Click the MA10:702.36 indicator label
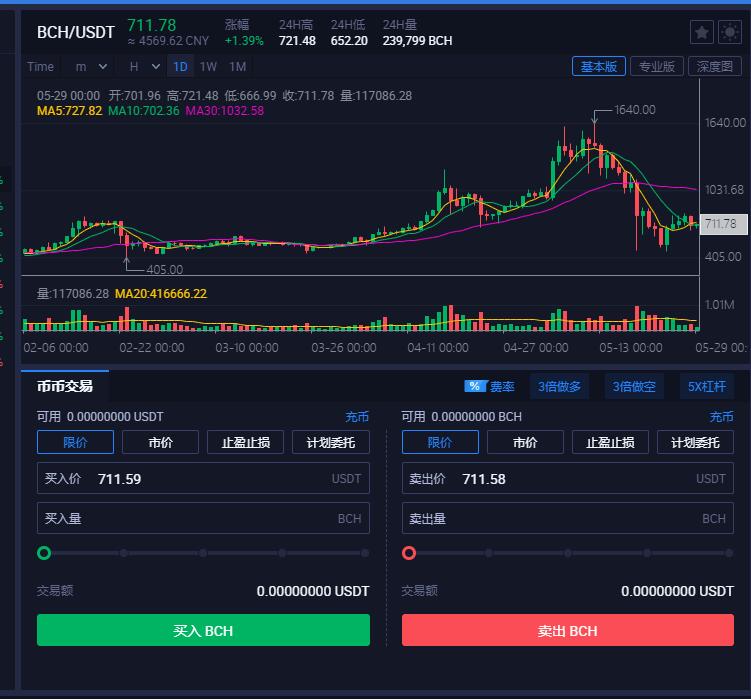 144,111
